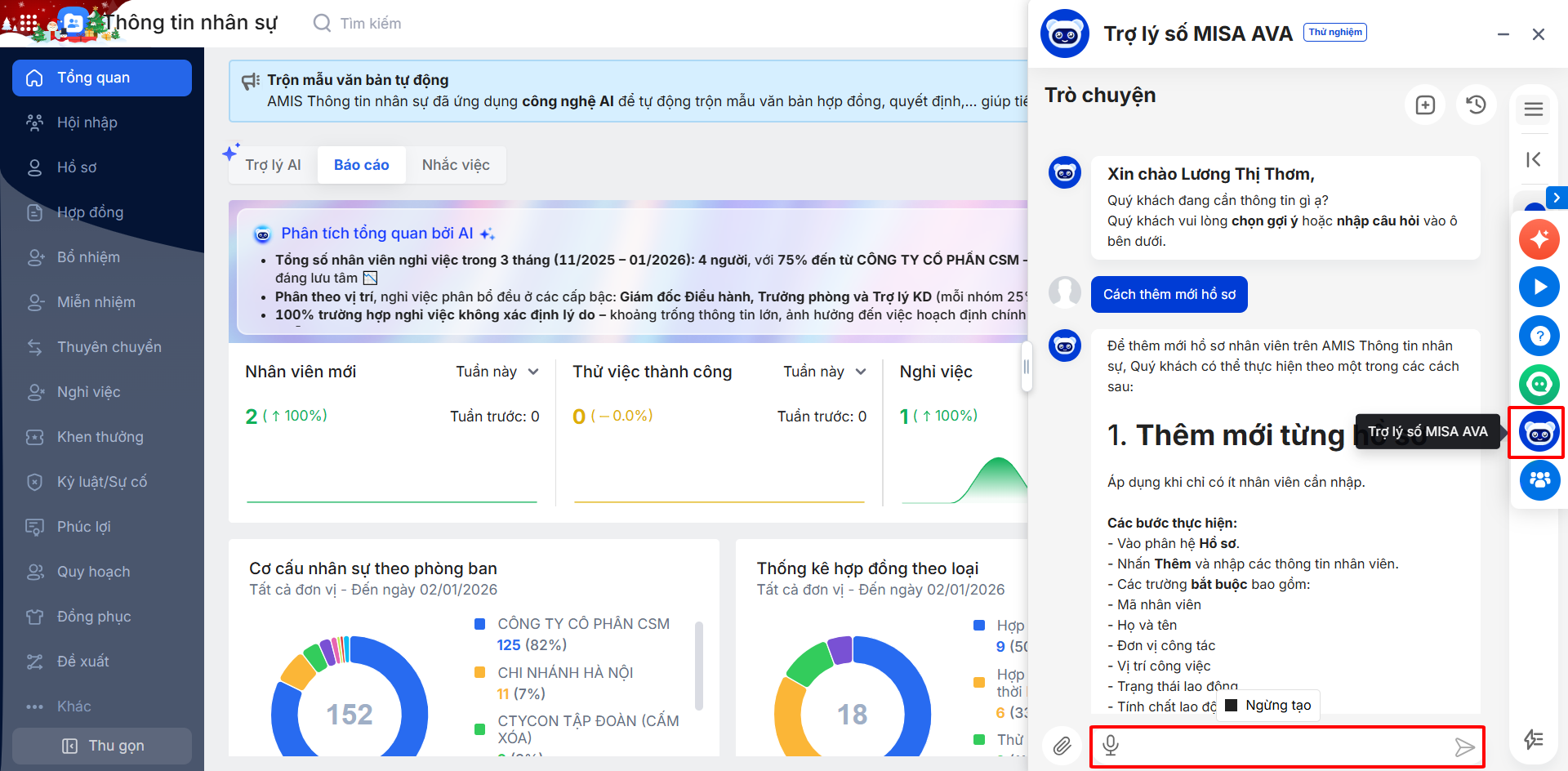The image size is (1568, 771).
Task: Click the orange sparkle icon in side strip
Action: point(1539,238)
